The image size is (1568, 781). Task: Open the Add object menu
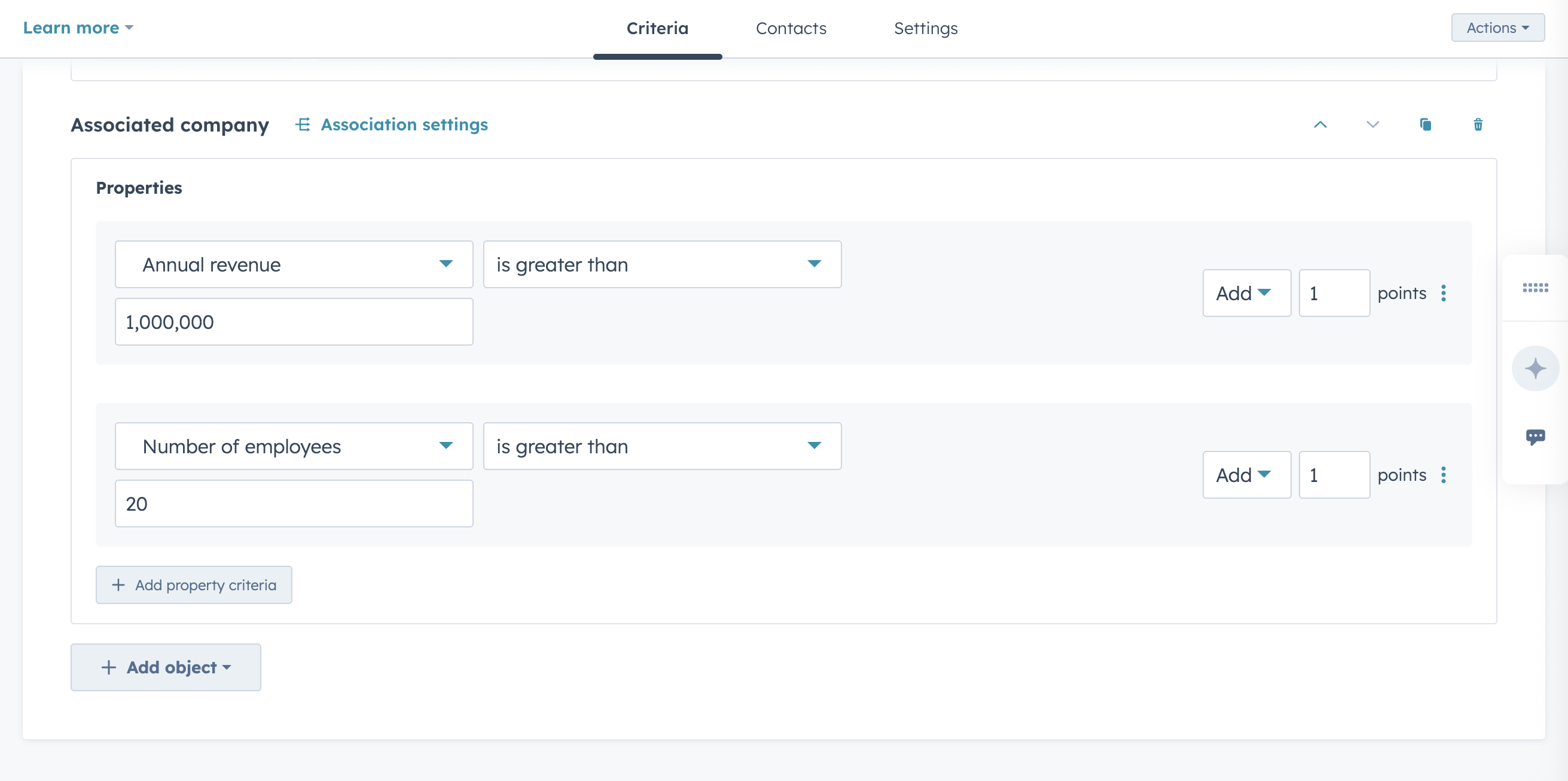(x=166, y=667)
